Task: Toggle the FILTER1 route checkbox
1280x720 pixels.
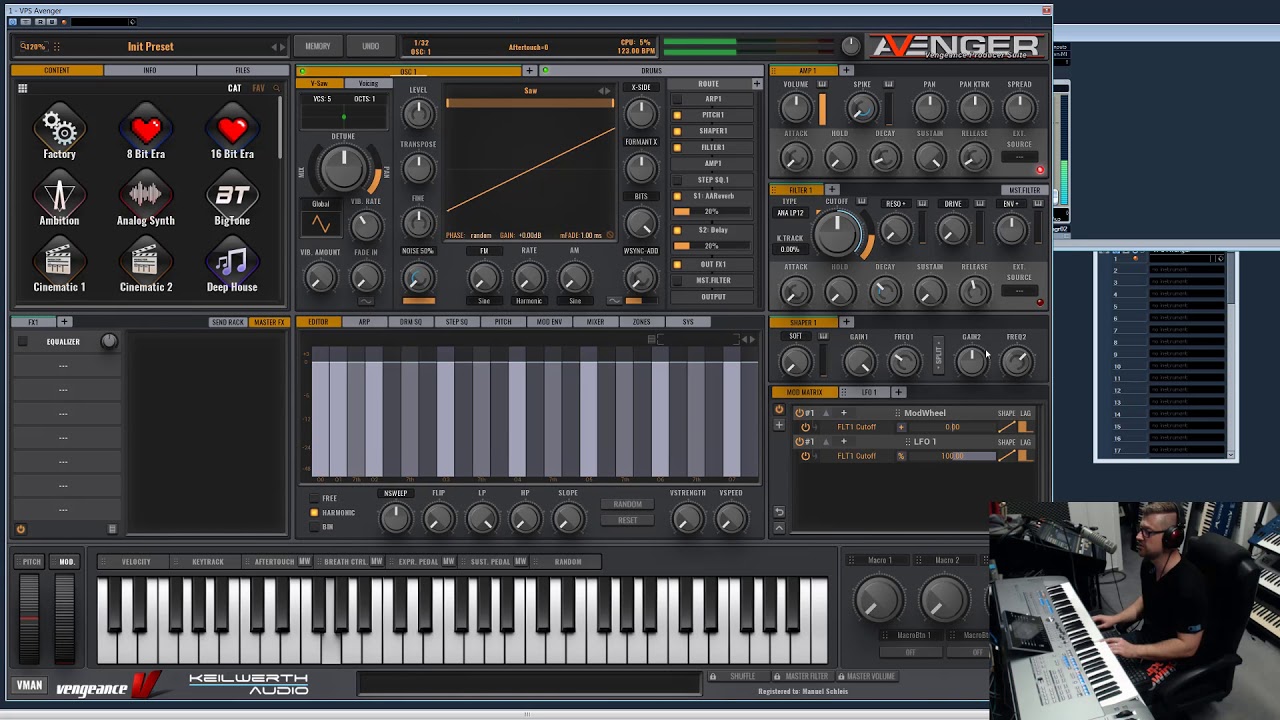Action: click(677, 147)
